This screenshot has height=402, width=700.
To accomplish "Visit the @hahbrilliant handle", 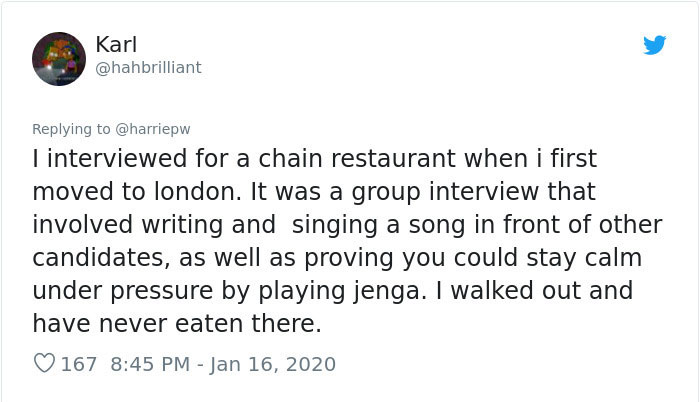I will click(148, 67).
